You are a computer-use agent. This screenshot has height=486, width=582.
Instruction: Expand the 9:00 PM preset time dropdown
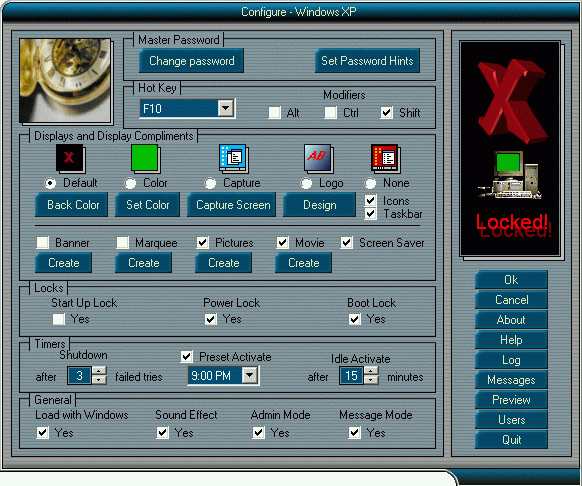pos(250,375)
